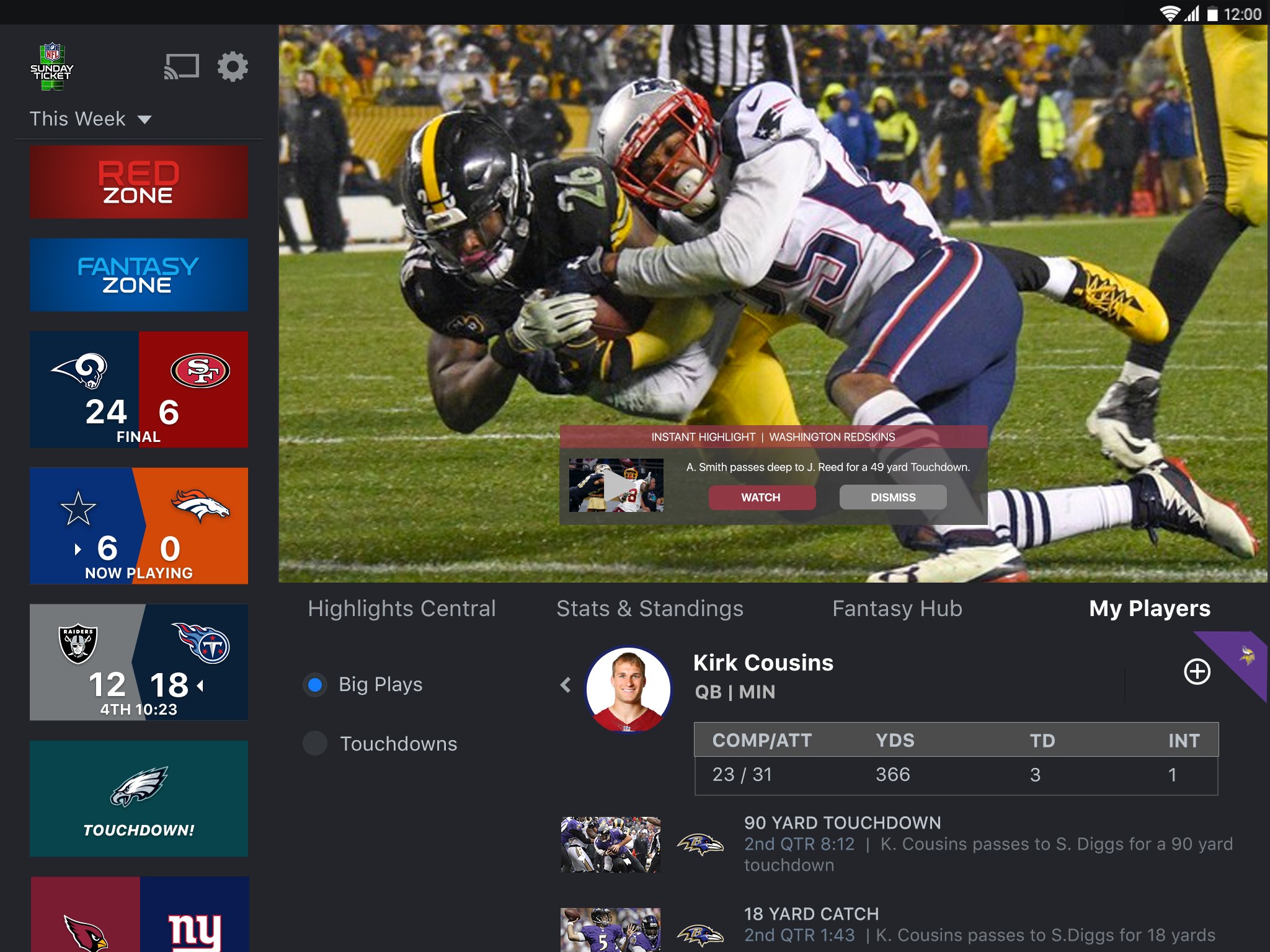Open the Stats & Standings tab
This screenshot has width=1270, height=952.
(x=649, y=609)
